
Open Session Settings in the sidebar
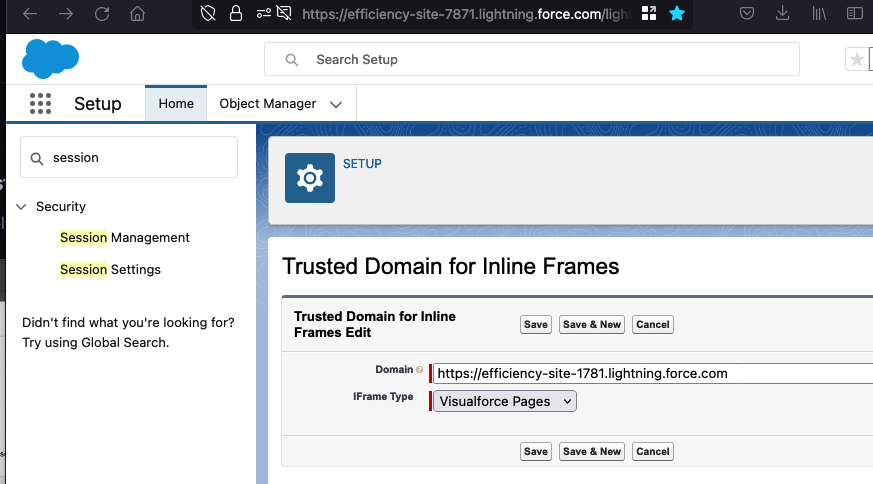110,270
